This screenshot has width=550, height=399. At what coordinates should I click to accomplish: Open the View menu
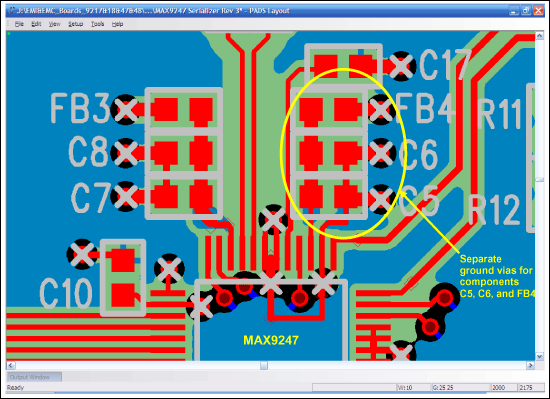(54, 24)
